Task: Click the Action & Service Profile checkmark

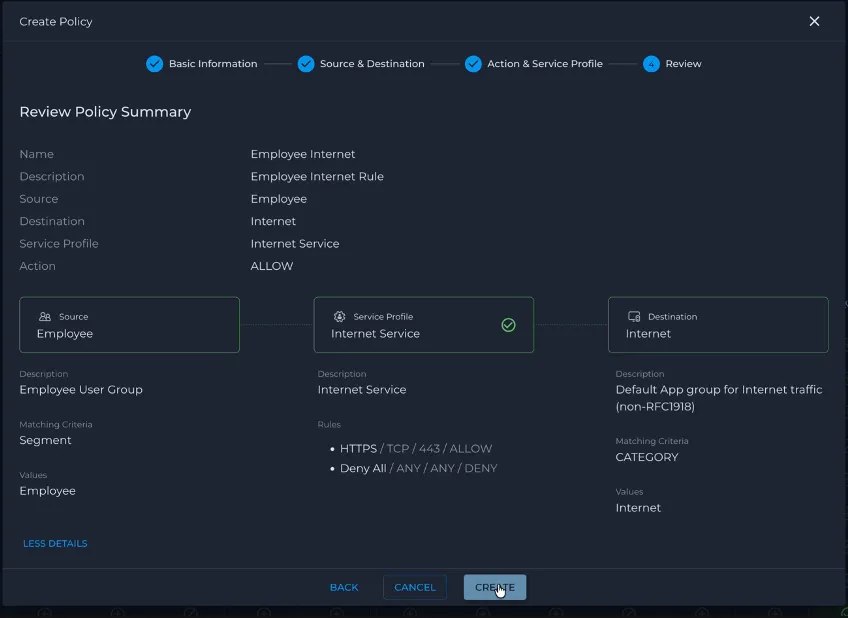Action: [473, 64]
